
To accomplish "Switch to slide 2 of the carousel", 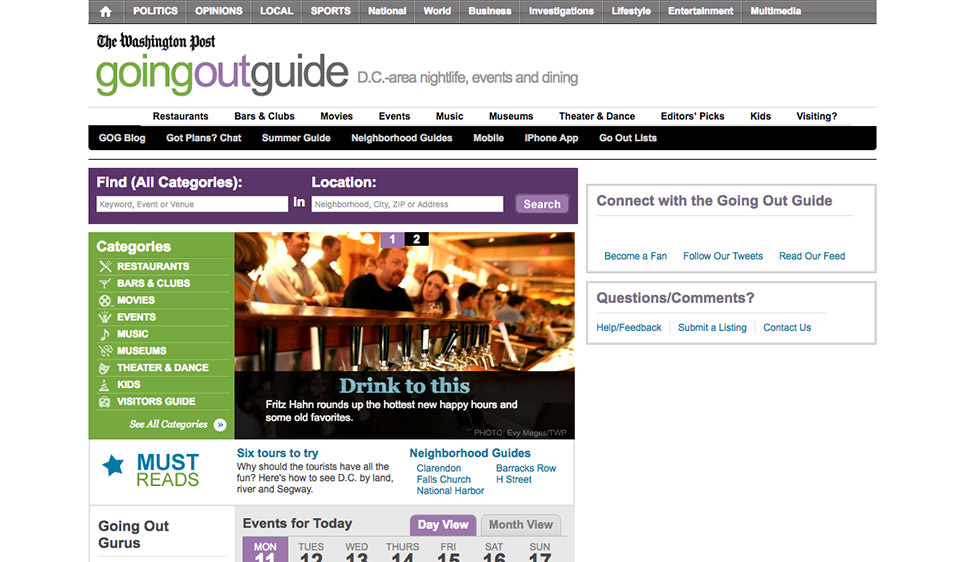I will click(x=416, y=239).
